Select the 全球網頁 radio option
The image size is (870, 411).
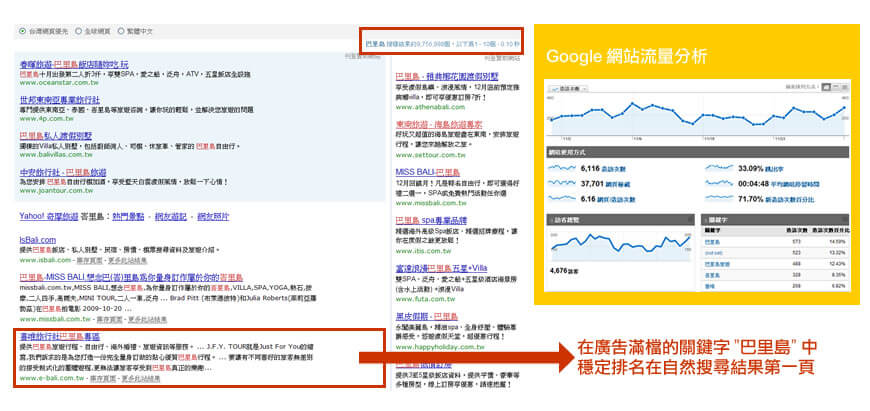click(x=78, y=32)
